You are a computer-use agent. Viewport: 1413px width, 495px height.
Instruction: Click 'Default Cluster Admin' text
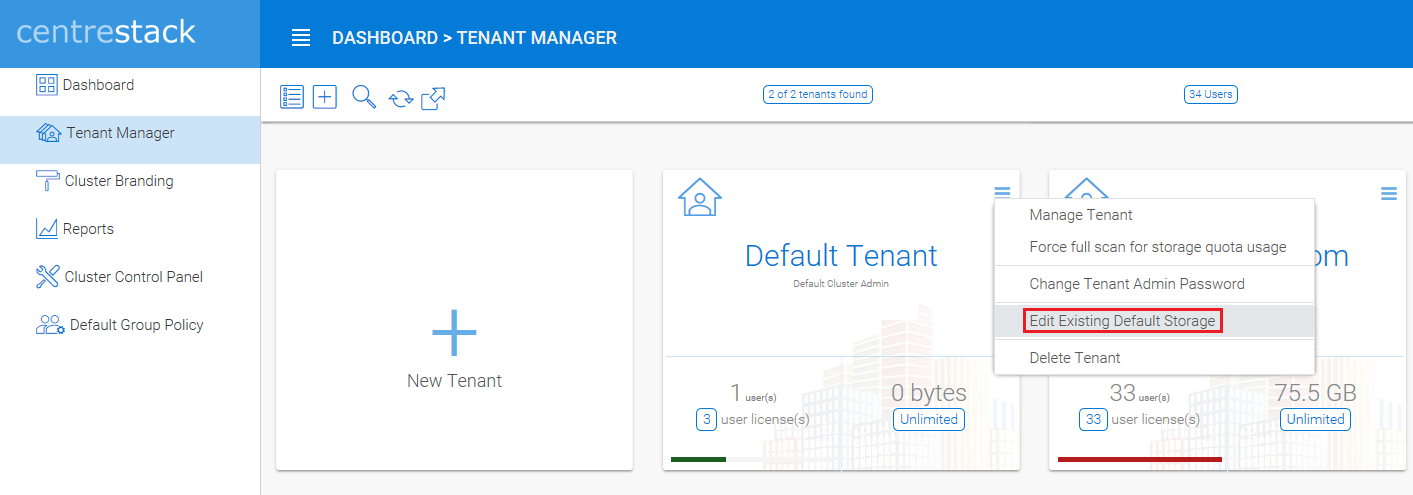tap(841, 284)
